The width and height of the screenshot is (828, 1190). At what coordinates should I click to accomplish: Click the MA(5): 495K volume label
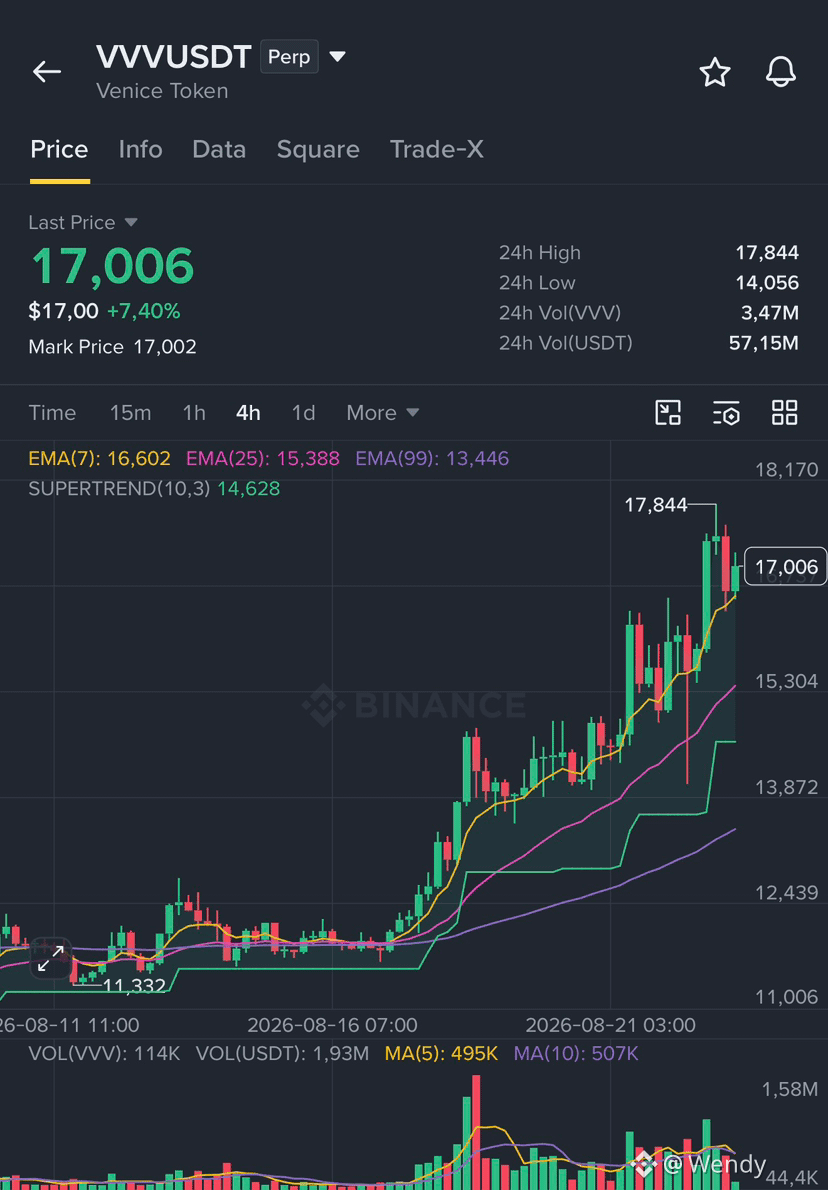[x=441, y=1053]
